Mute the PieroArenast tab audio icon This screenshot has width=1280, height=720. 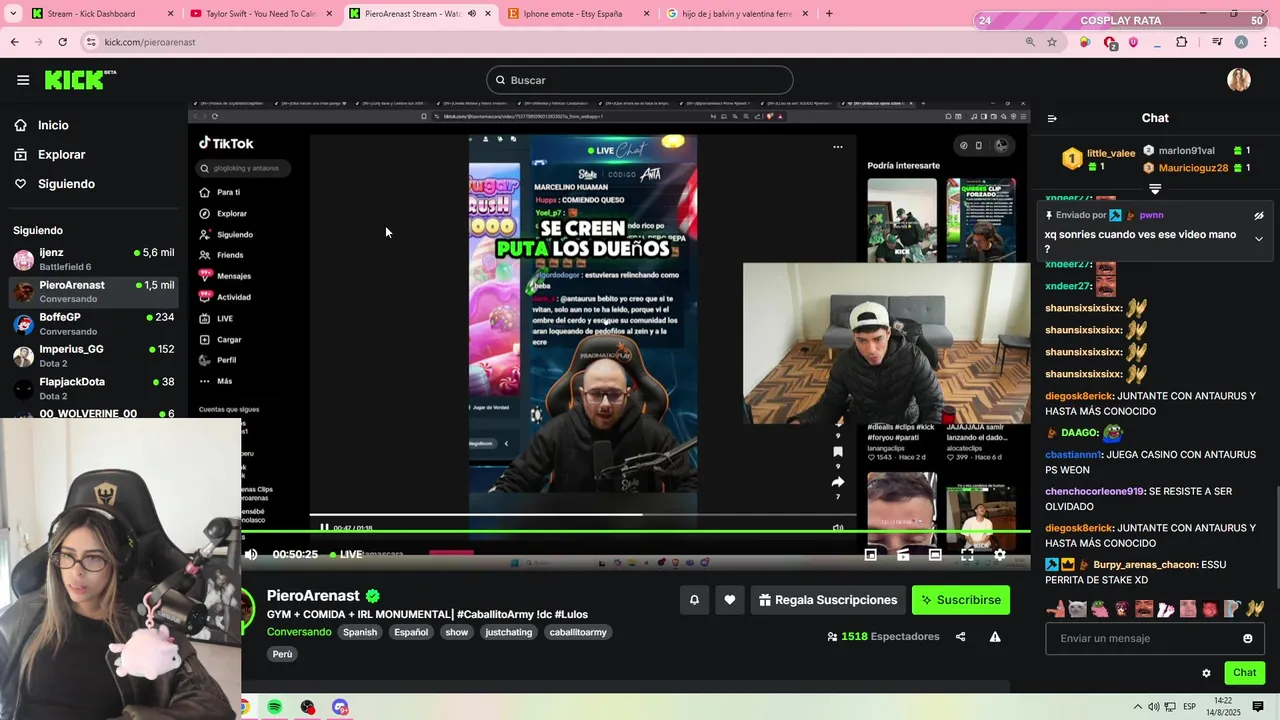[x=472, y=14]
